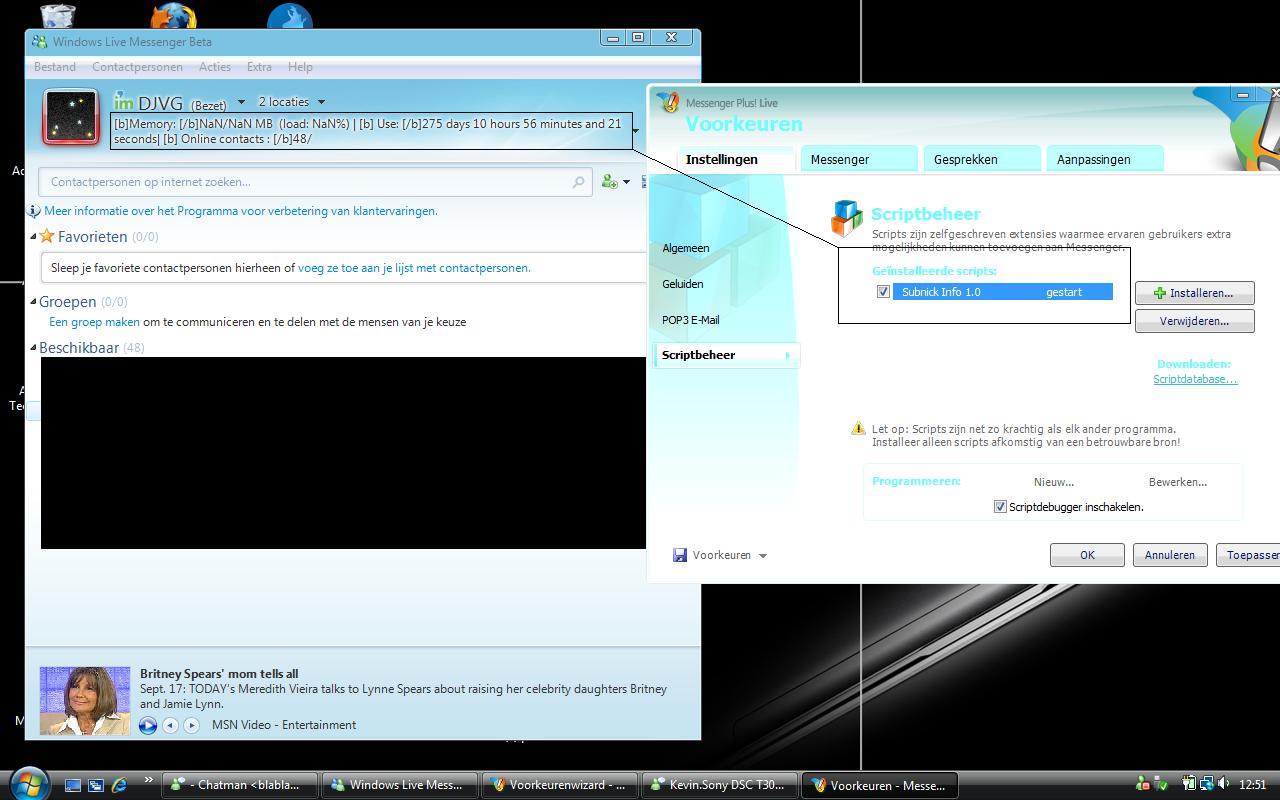
Task: Click voeg ze toe aan je lijst link
Action: tap(414, 268)
